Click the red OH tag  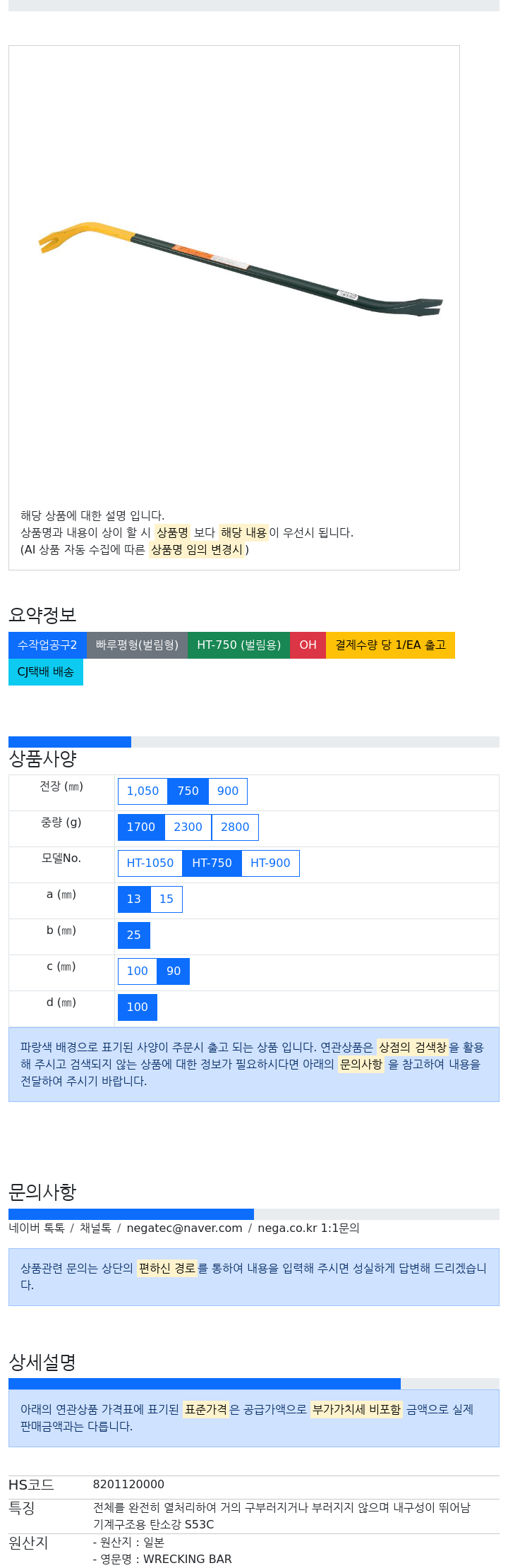[x=308, y=645]
